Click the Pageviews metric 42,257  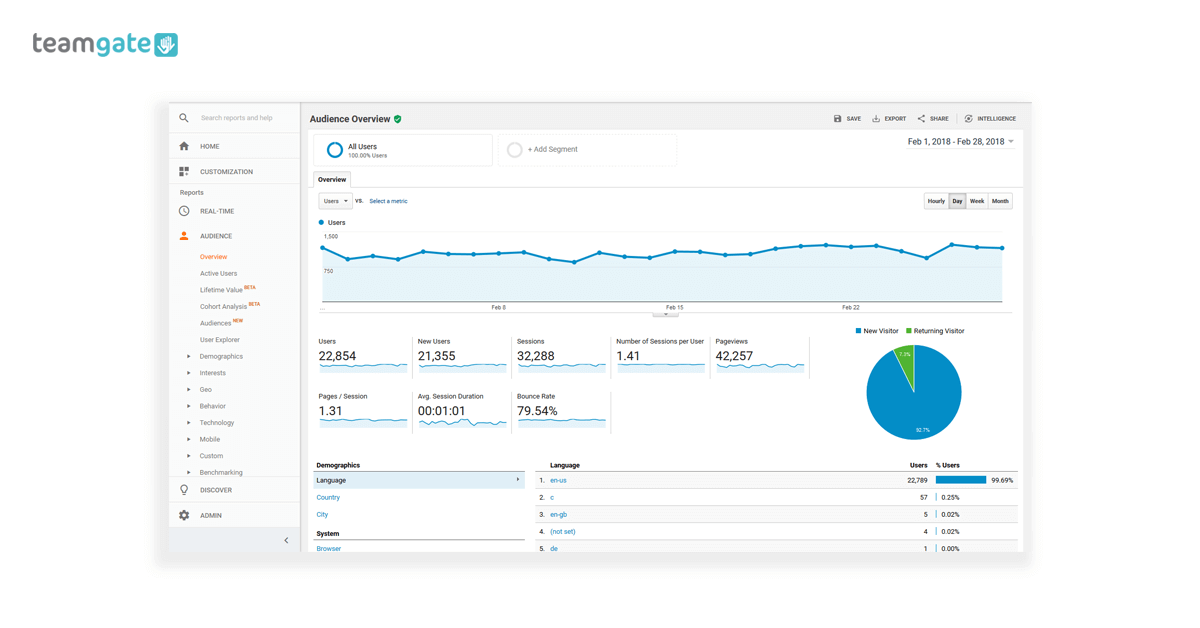click(x=734, y=356)
